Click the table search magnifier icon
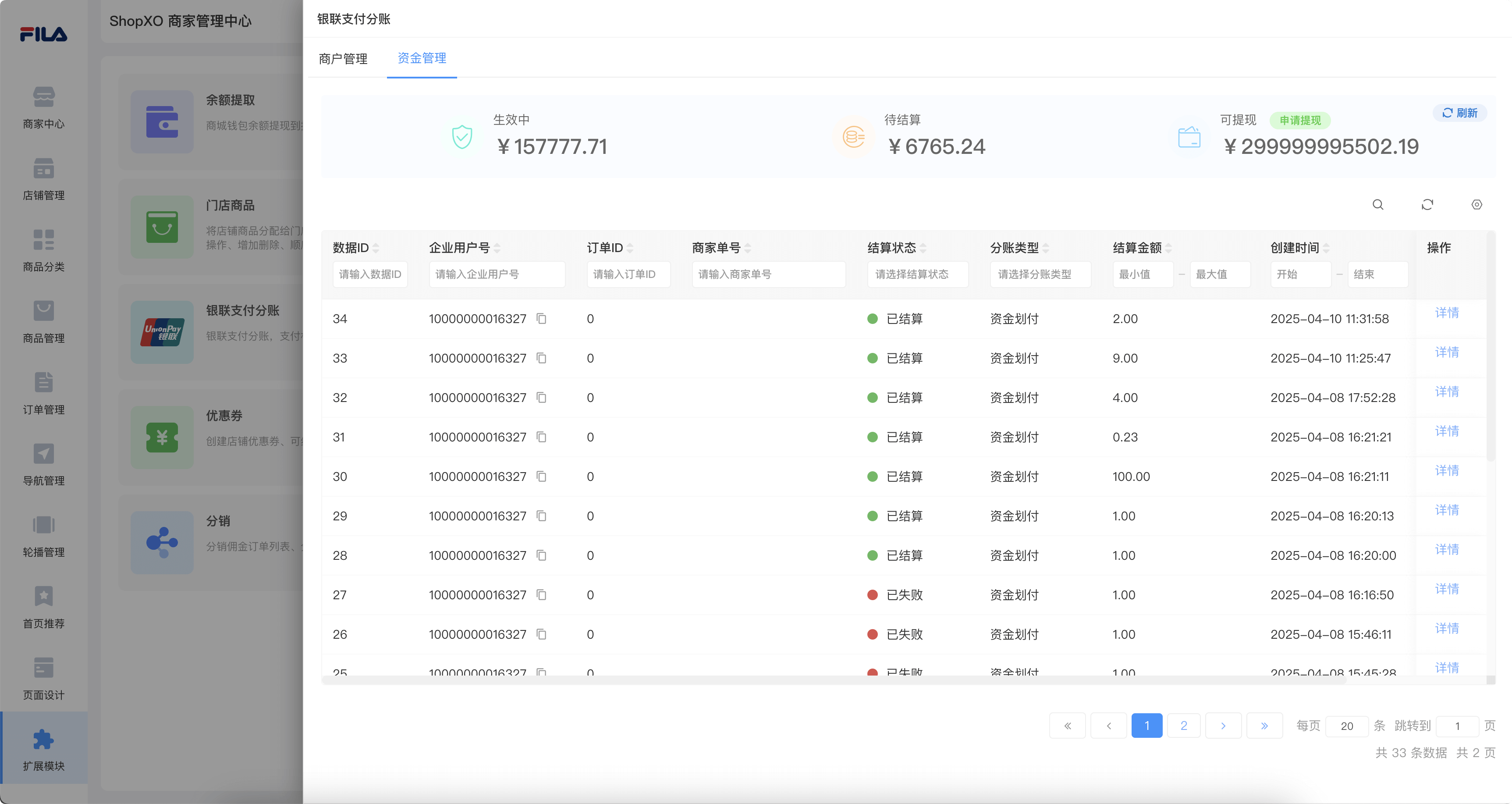 coord(1377,204)
